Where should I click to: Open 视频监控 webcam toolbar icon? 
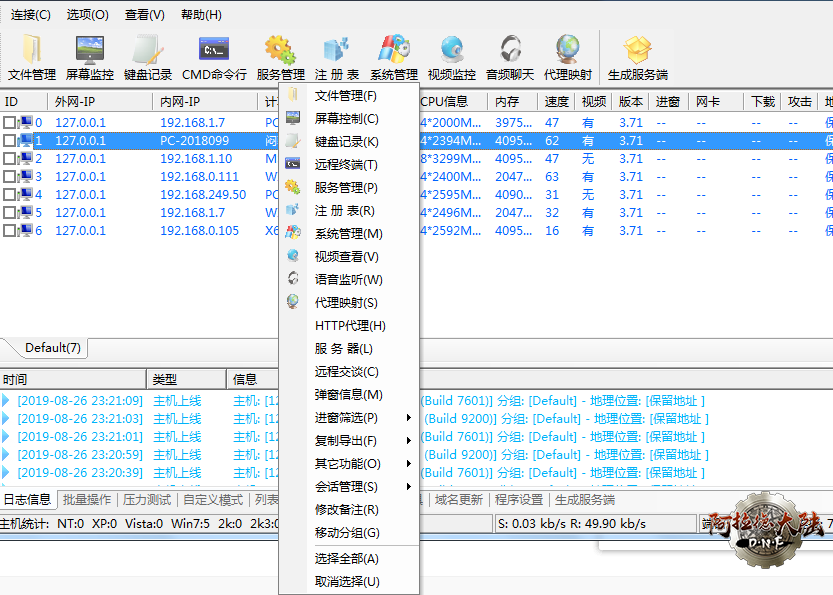point(451,58)
